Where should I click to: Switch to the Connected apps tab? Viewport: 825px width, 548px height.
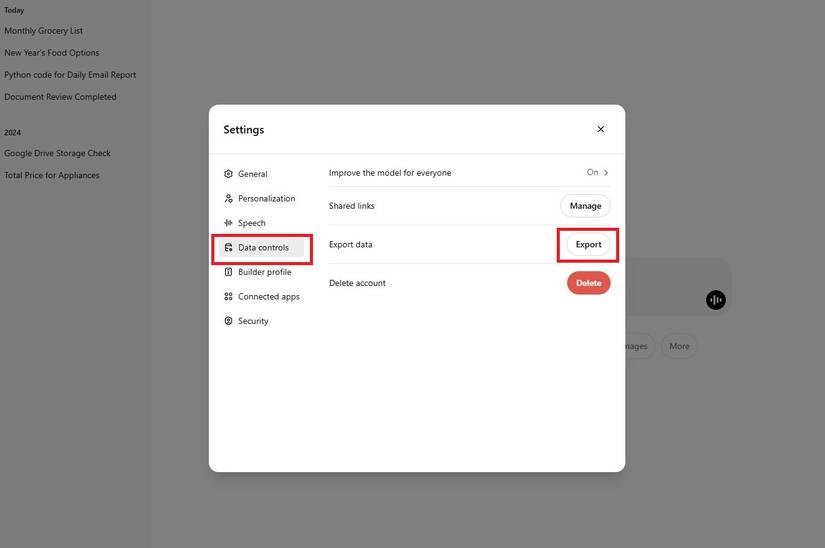[x=268, y=297]
